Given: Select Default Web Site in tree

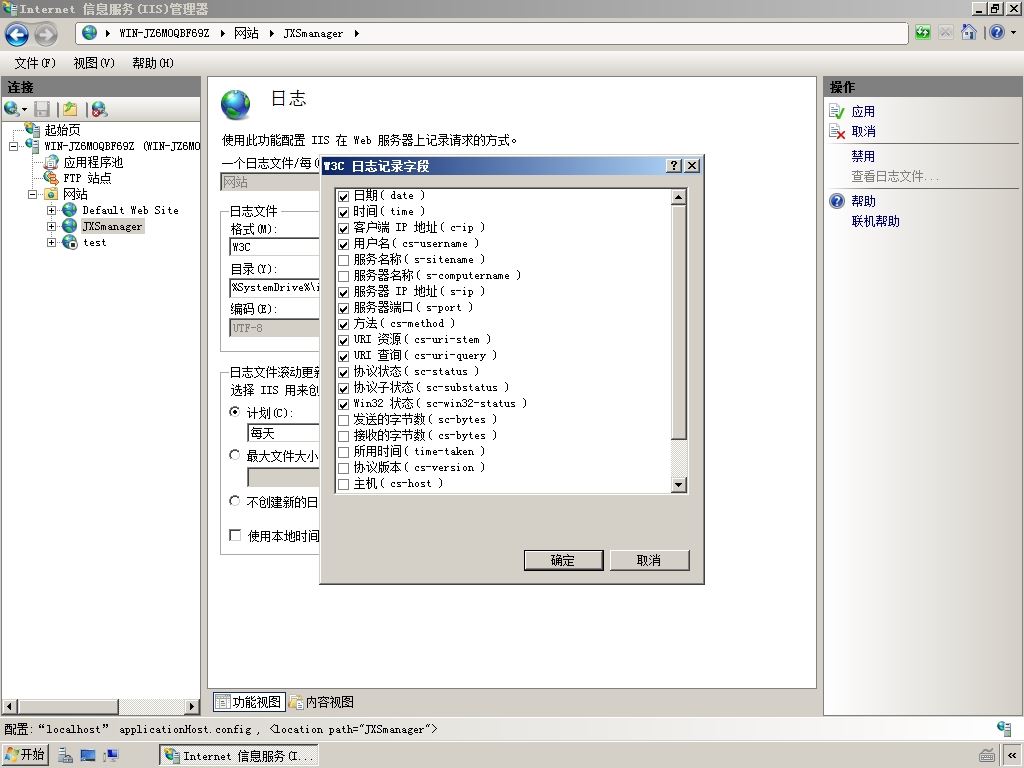Looking at the screenshot, I should (130, 210).
